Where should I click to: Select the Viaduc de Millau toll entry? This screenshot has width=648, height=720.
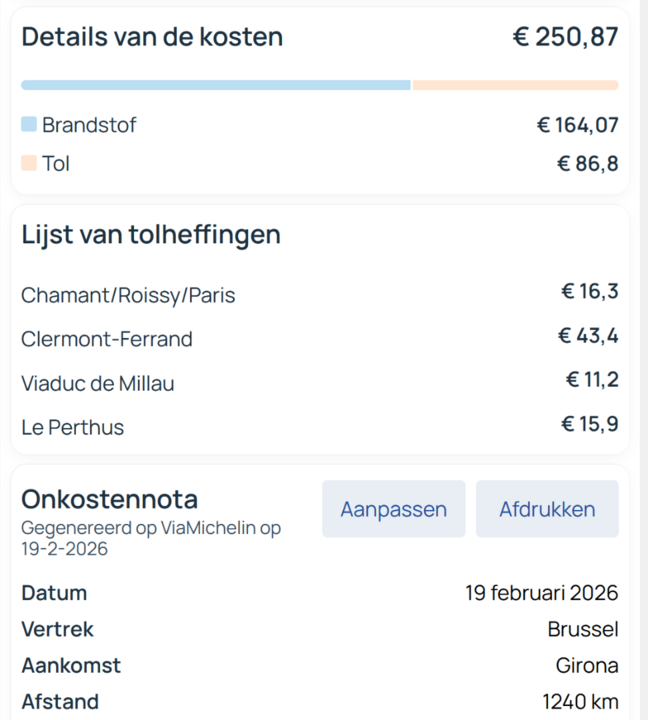click(x=97, y=383)
